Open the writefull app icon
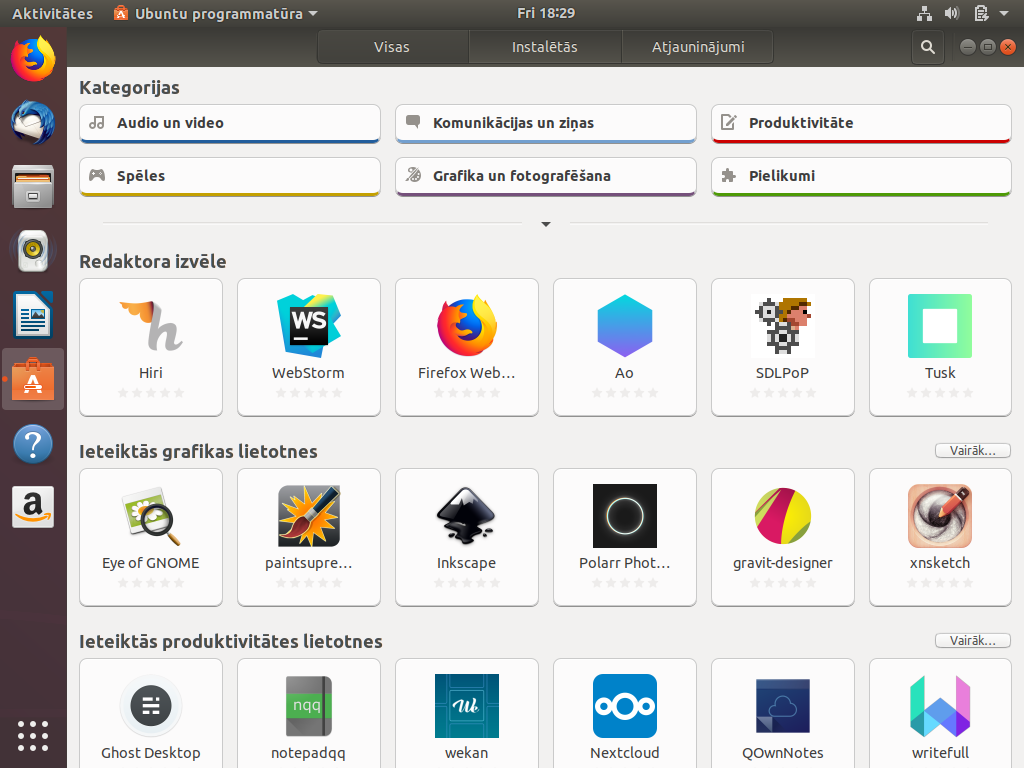 click(940, 706)
